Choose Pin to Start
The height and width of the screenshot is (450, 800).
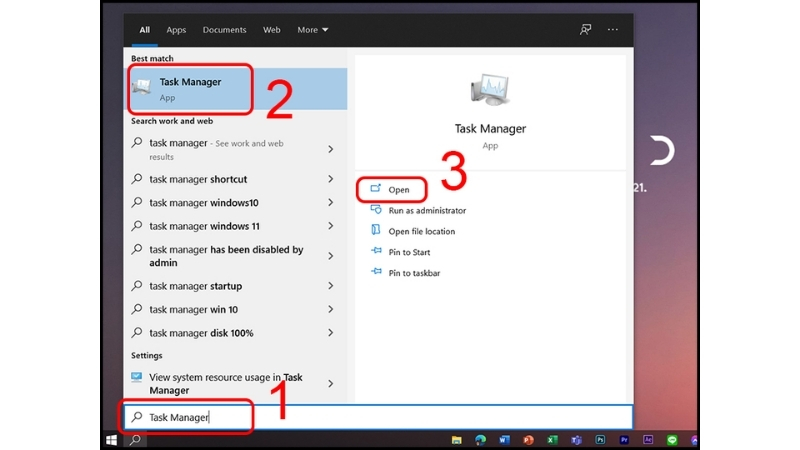[409, 252]
